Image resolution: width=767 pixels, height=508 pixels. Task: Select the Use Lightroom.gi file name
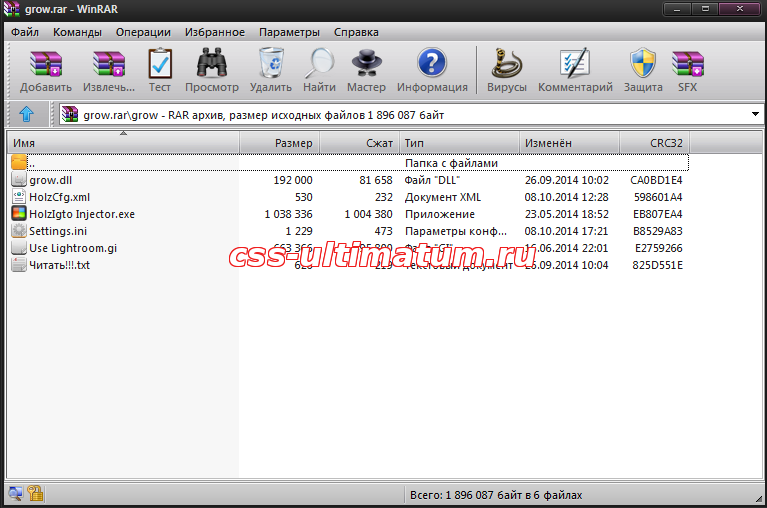73,248
